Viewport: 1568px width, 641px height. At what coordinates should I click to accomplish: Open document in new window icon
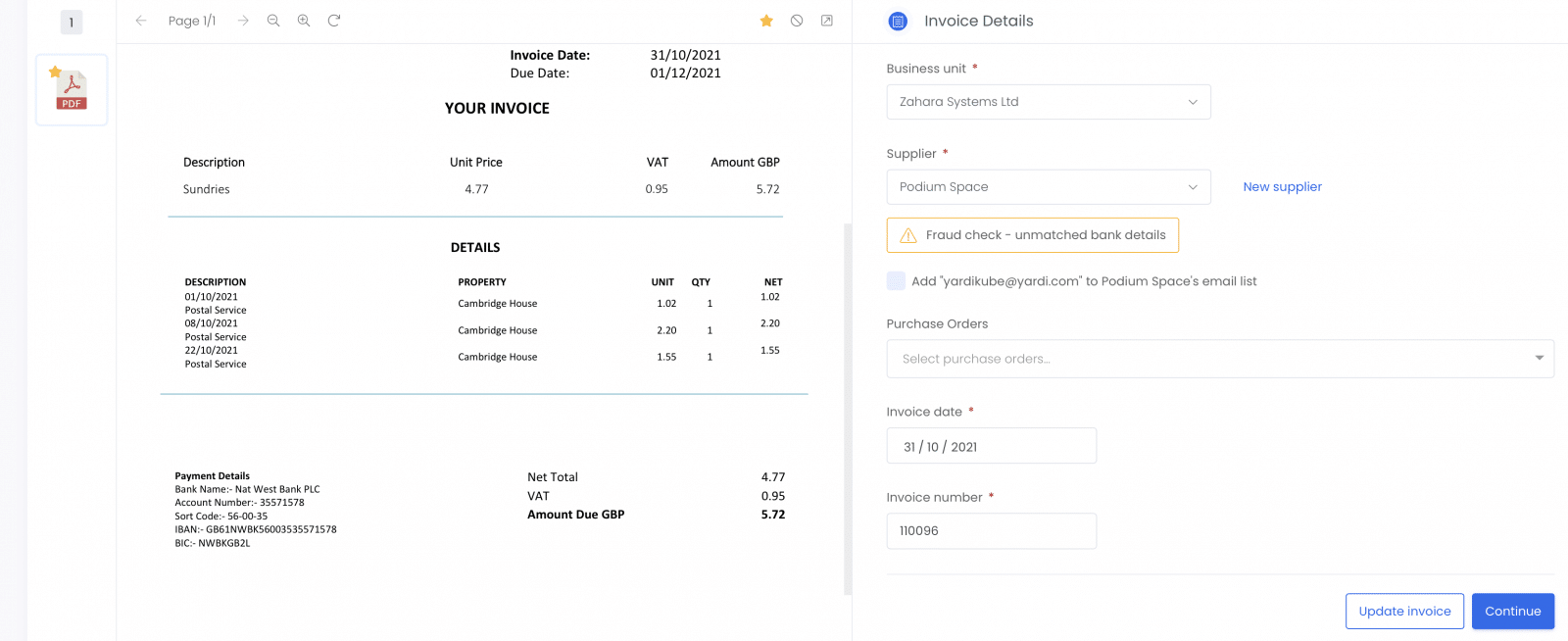(827, 21)
